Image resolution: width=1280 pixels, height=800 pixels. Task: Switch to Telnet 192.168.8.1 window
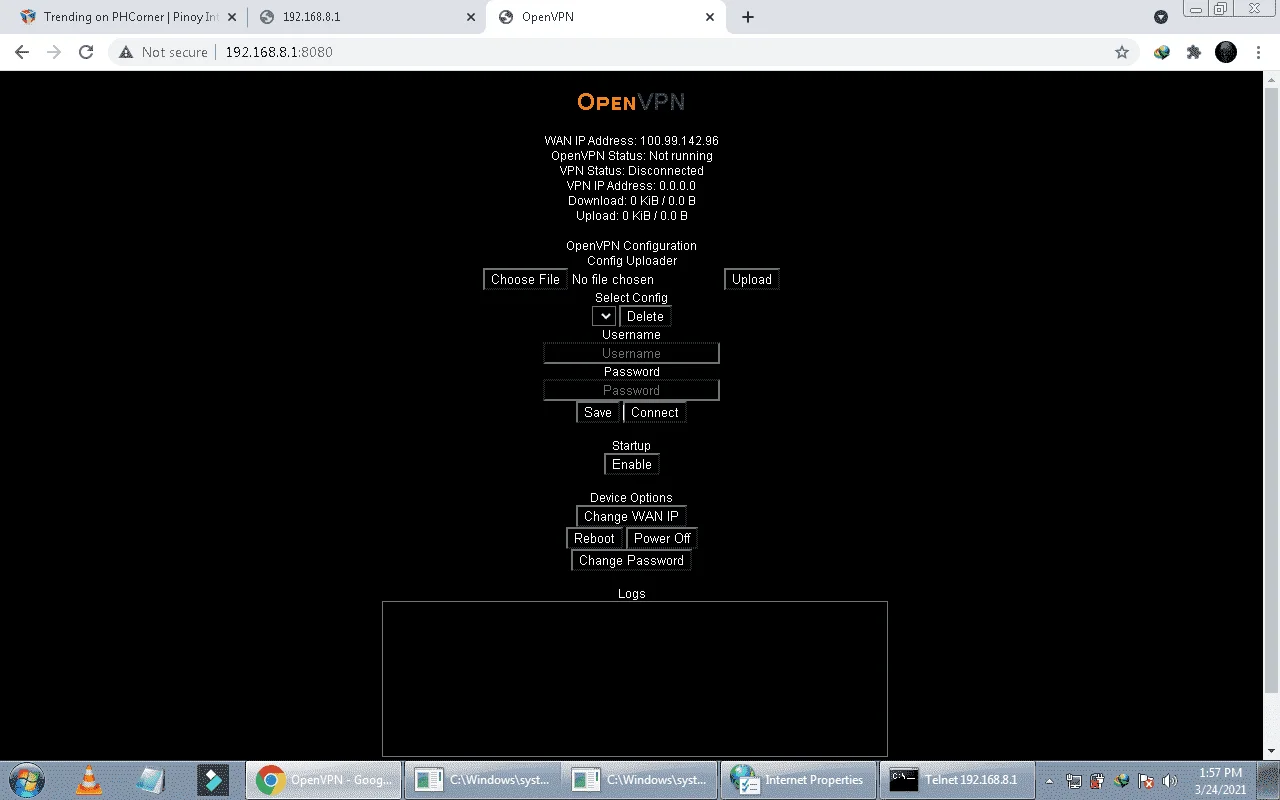pos(956,780)
